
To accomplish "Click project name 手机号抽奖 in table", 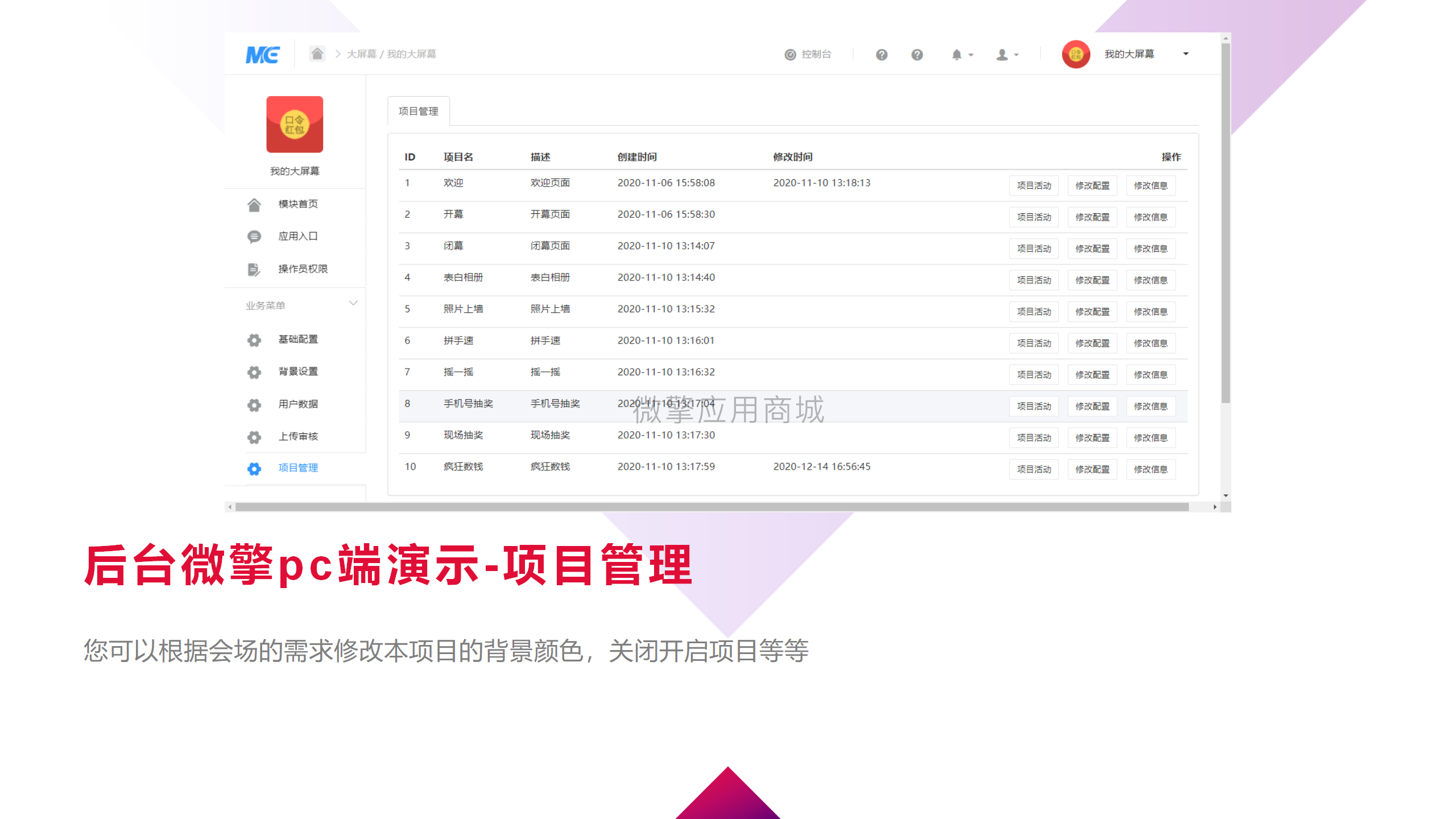I will [468, 403].
